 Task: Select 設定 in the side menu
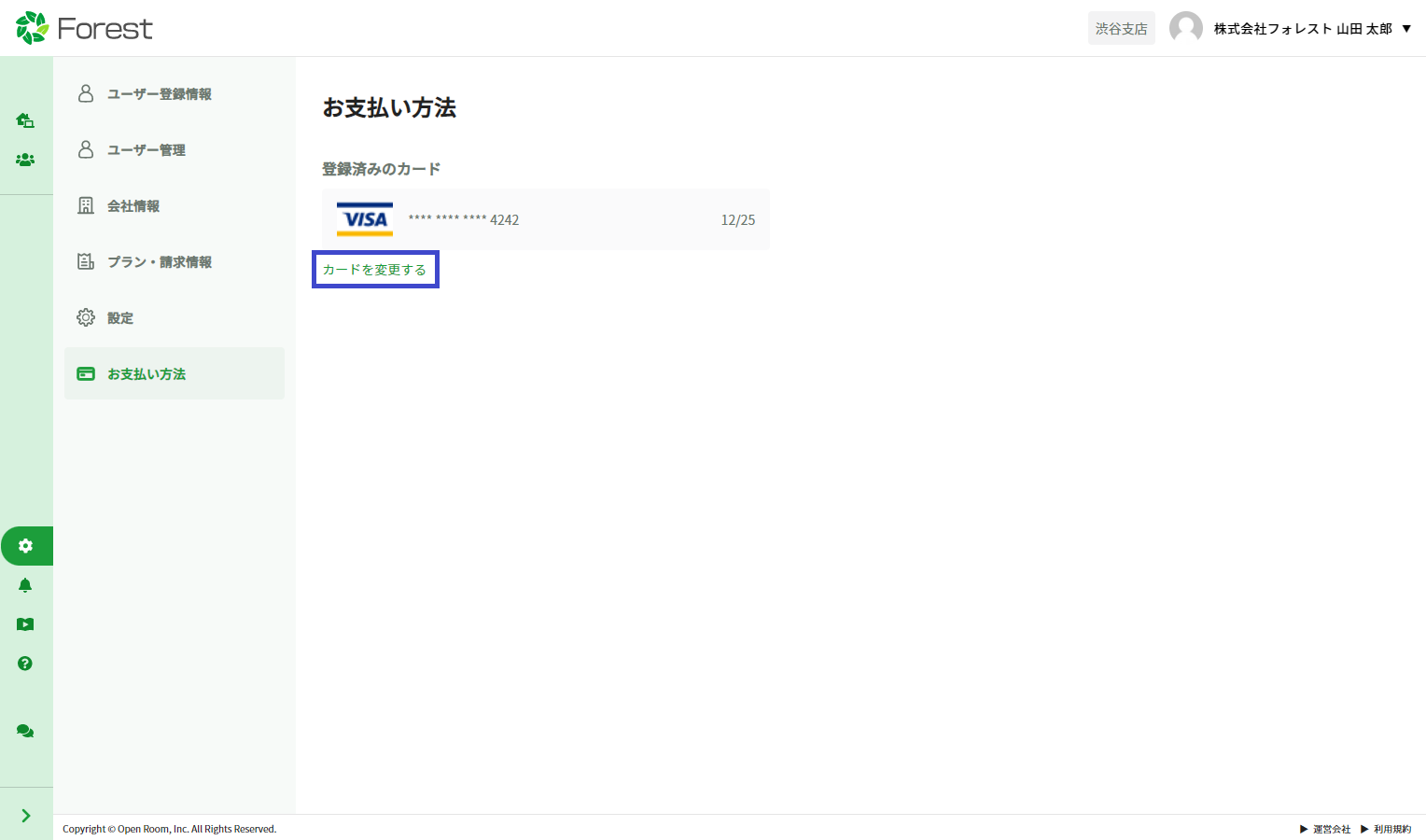tap(119, 318)
